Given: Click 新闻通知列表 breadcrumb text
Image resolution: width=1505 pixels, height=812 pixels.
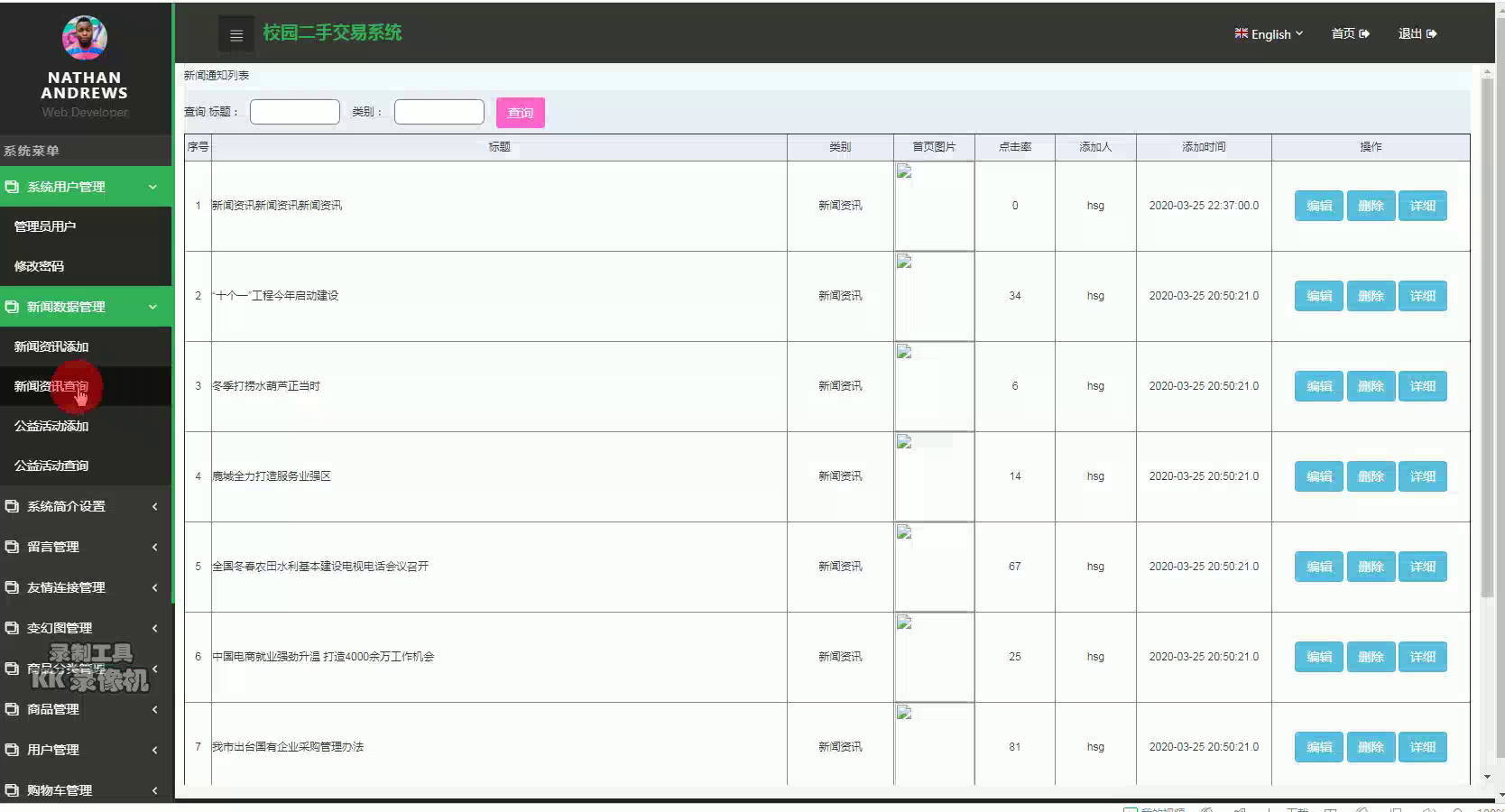Looking at the screenshot, I should click(217, 76).
